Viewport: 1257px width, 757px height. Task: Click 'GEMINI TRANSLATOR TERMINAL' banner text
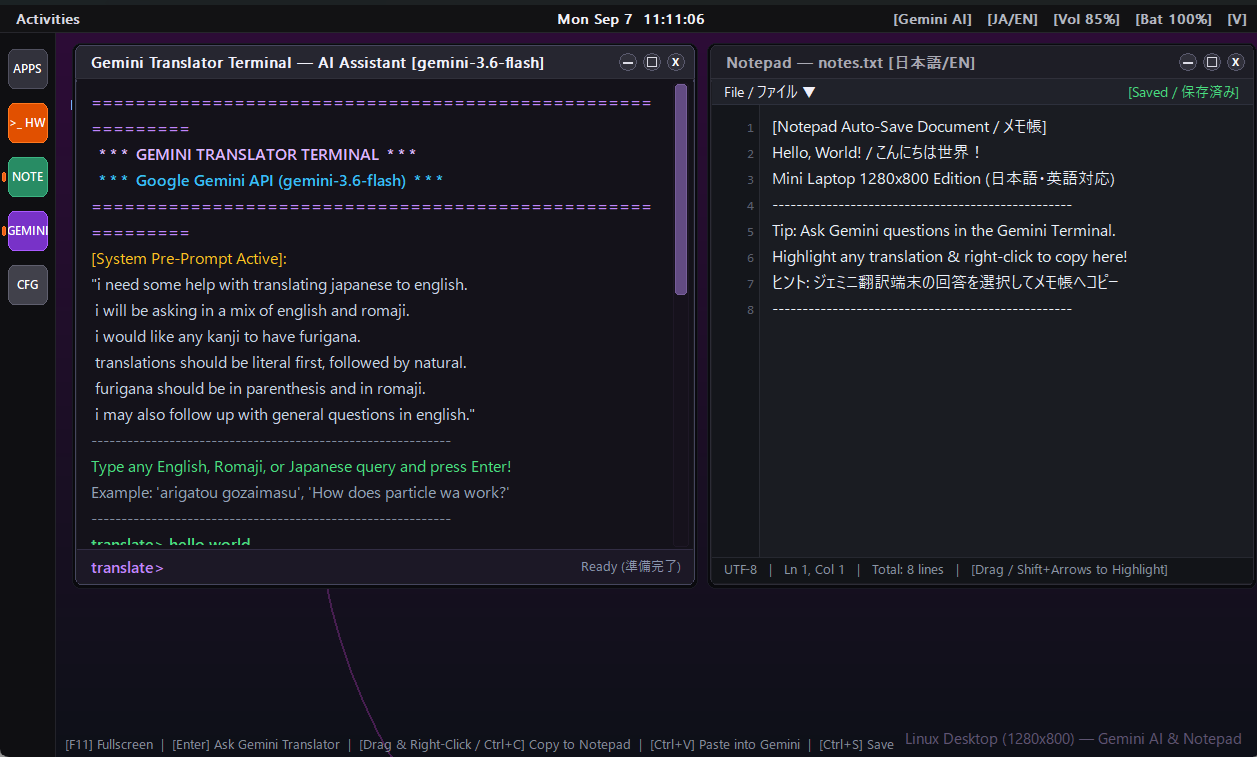257,155
